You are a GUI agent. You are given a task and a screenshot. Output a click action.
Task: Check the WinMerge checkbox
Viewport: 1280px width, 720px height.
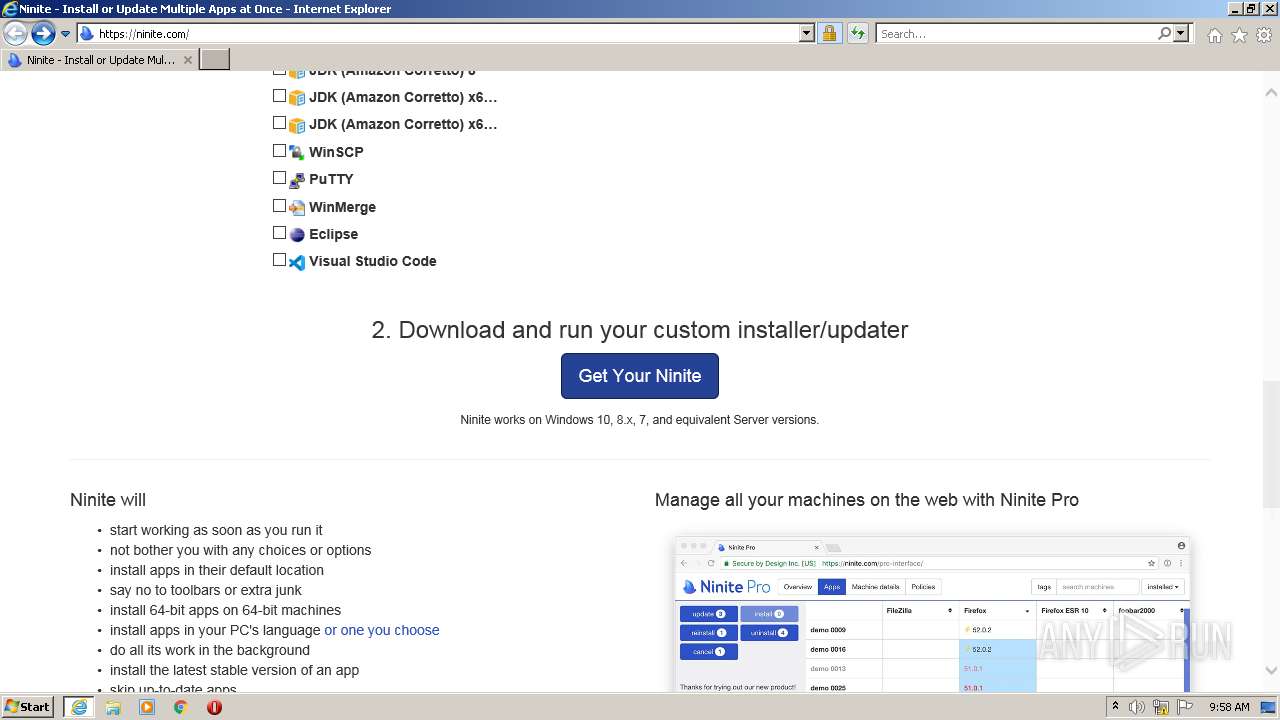(279, 206)
